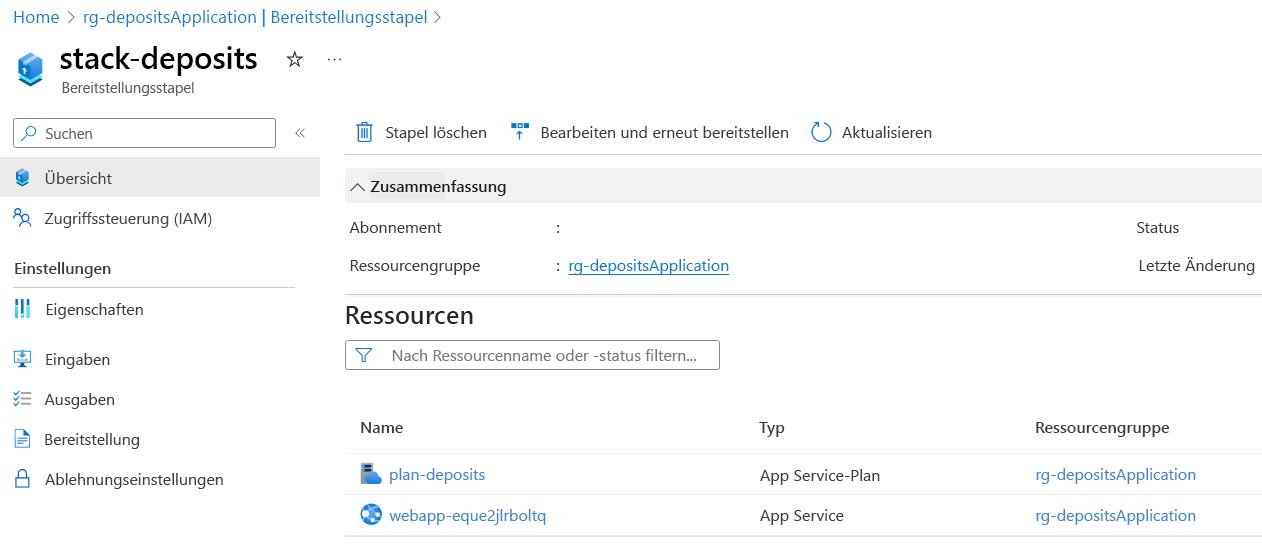Open rg-depositsApplication | Bereitstellungsstapel breadcrumb
This screenshot has height=550, width=1262.
[x=255, y=17]
